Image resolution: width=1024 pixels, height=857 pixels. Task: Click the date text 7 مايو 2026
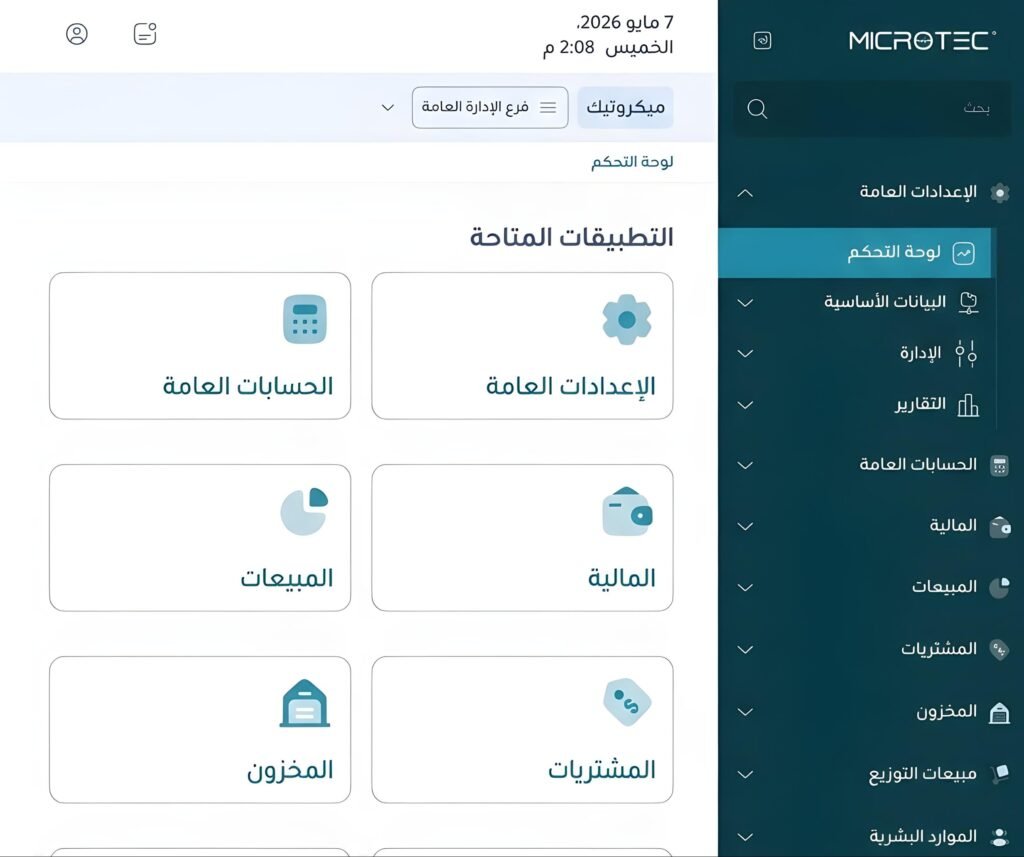pos(625,22)
